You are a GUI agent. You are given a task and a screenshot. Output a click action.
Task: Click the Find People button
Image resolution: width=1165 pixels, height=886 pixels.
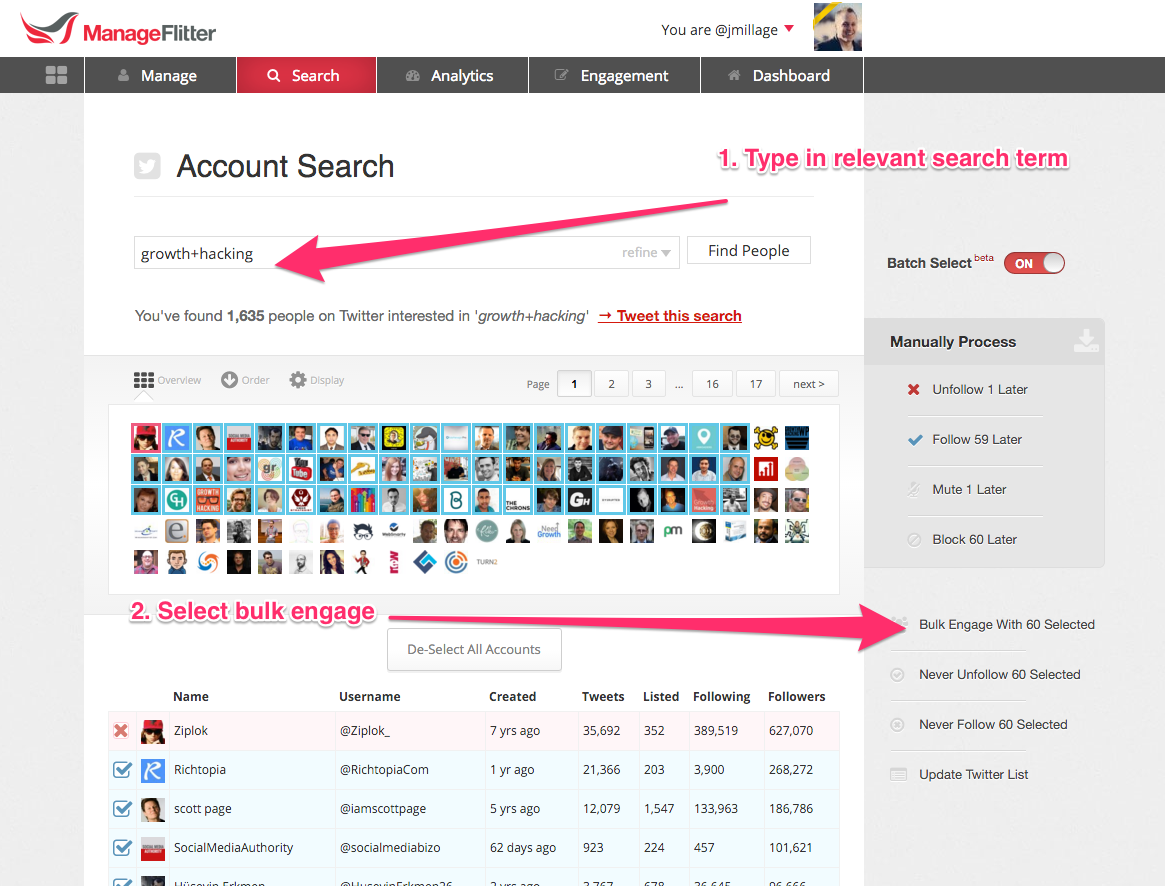point(749,250)
